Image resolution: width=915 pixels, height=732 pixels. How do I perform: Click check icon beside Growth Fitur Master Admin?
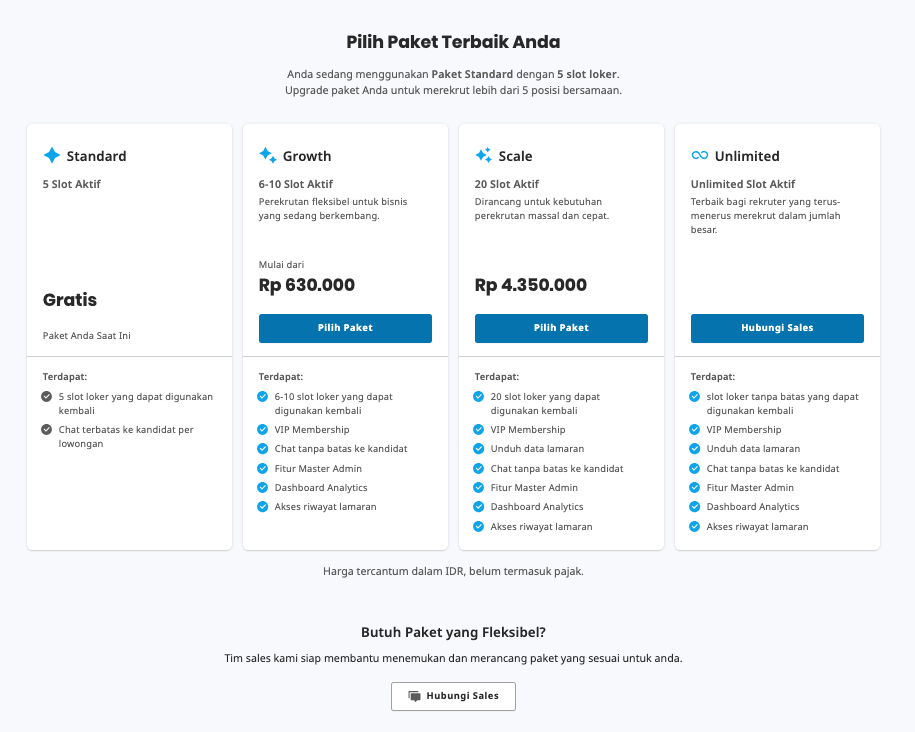tap(263, 469)
